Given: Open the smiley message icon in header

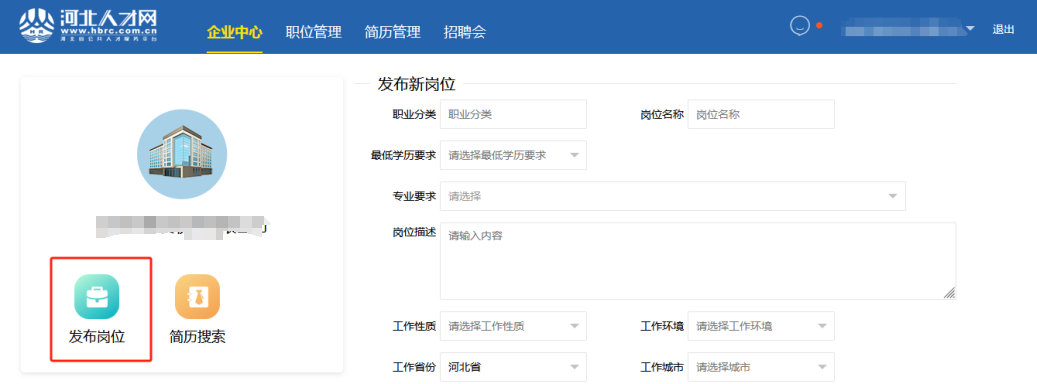Looking at the screenshot, I should click(x=800, y=26).
